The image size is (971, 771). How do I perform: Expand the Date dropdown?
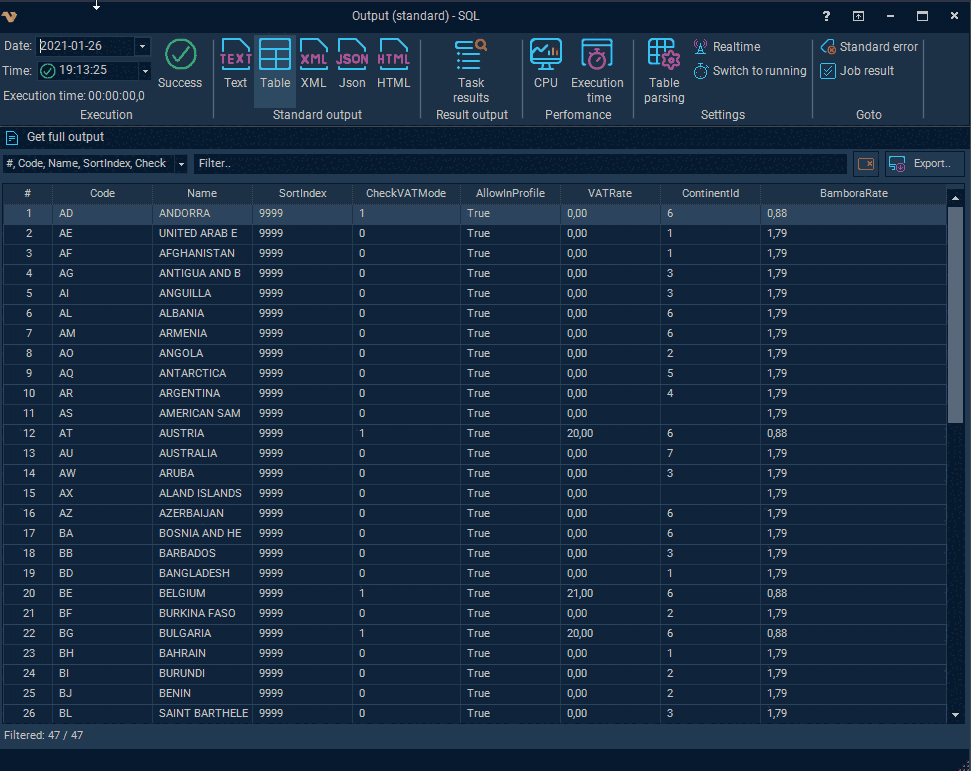pyautogui.click(x=142, y=46)
